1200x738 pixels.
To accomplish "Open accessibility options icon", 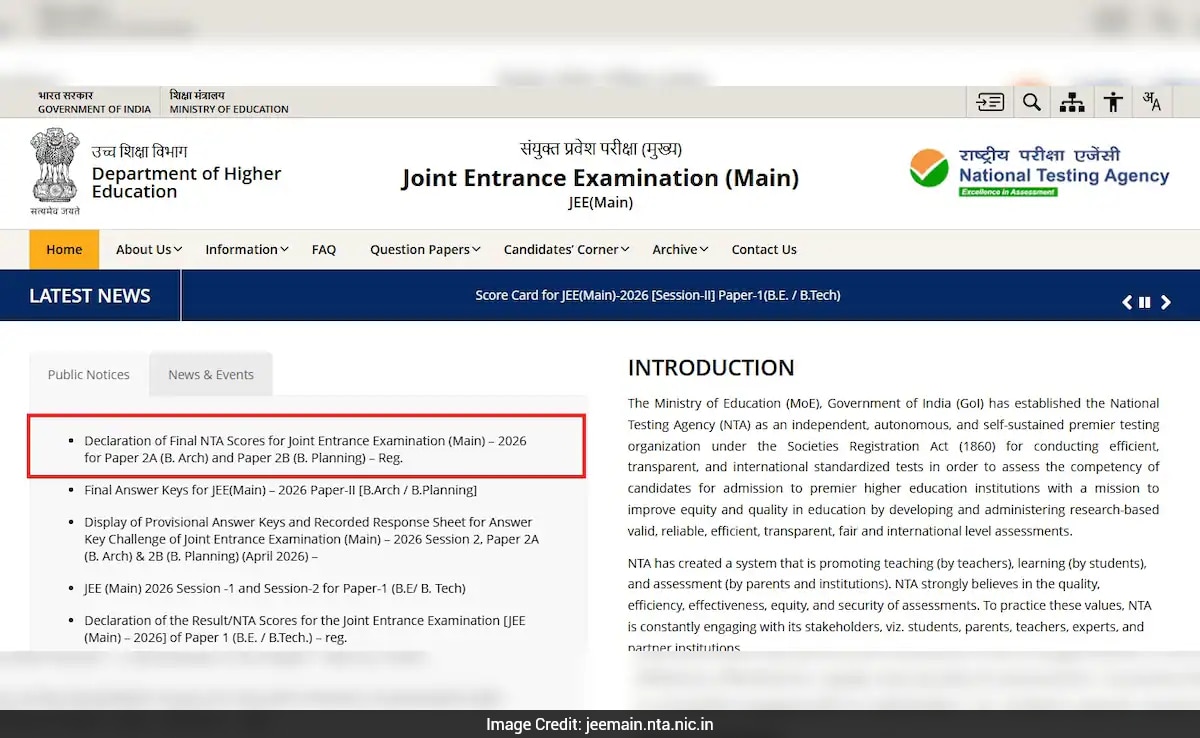I will [x=1113, y=102].
